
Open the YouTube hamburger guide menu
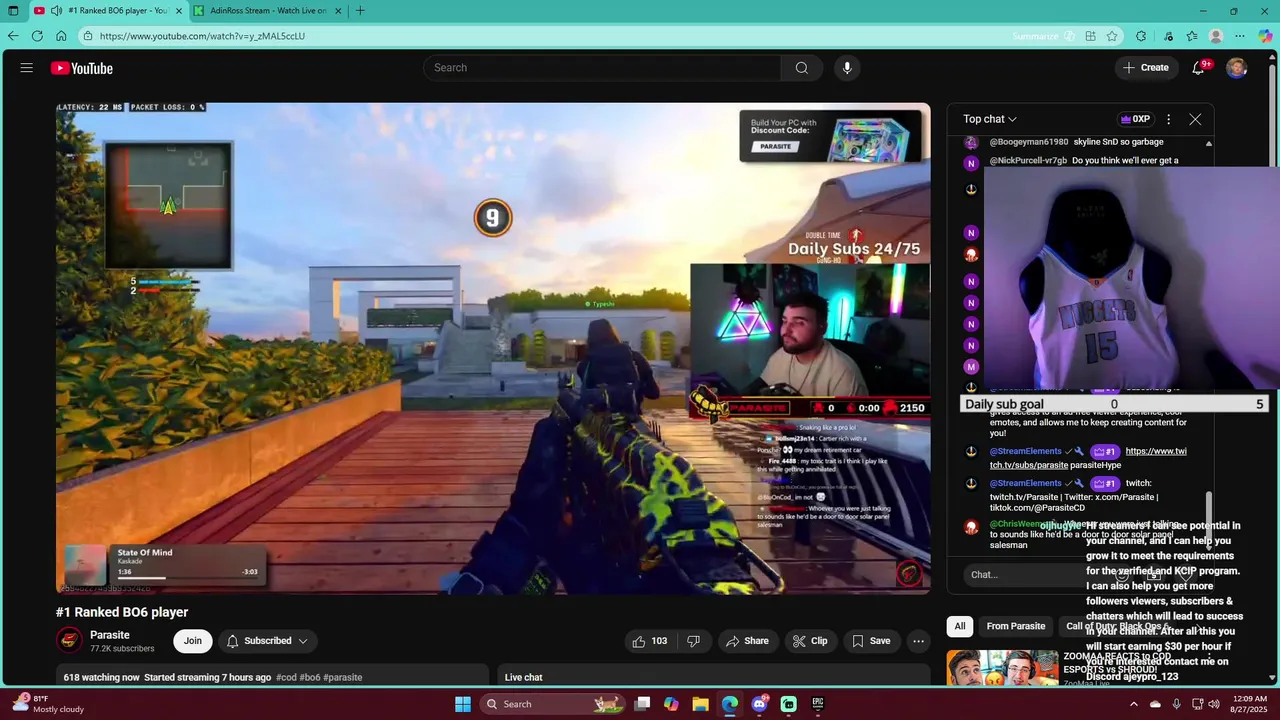pyautogui.click(x=26, y=68)
